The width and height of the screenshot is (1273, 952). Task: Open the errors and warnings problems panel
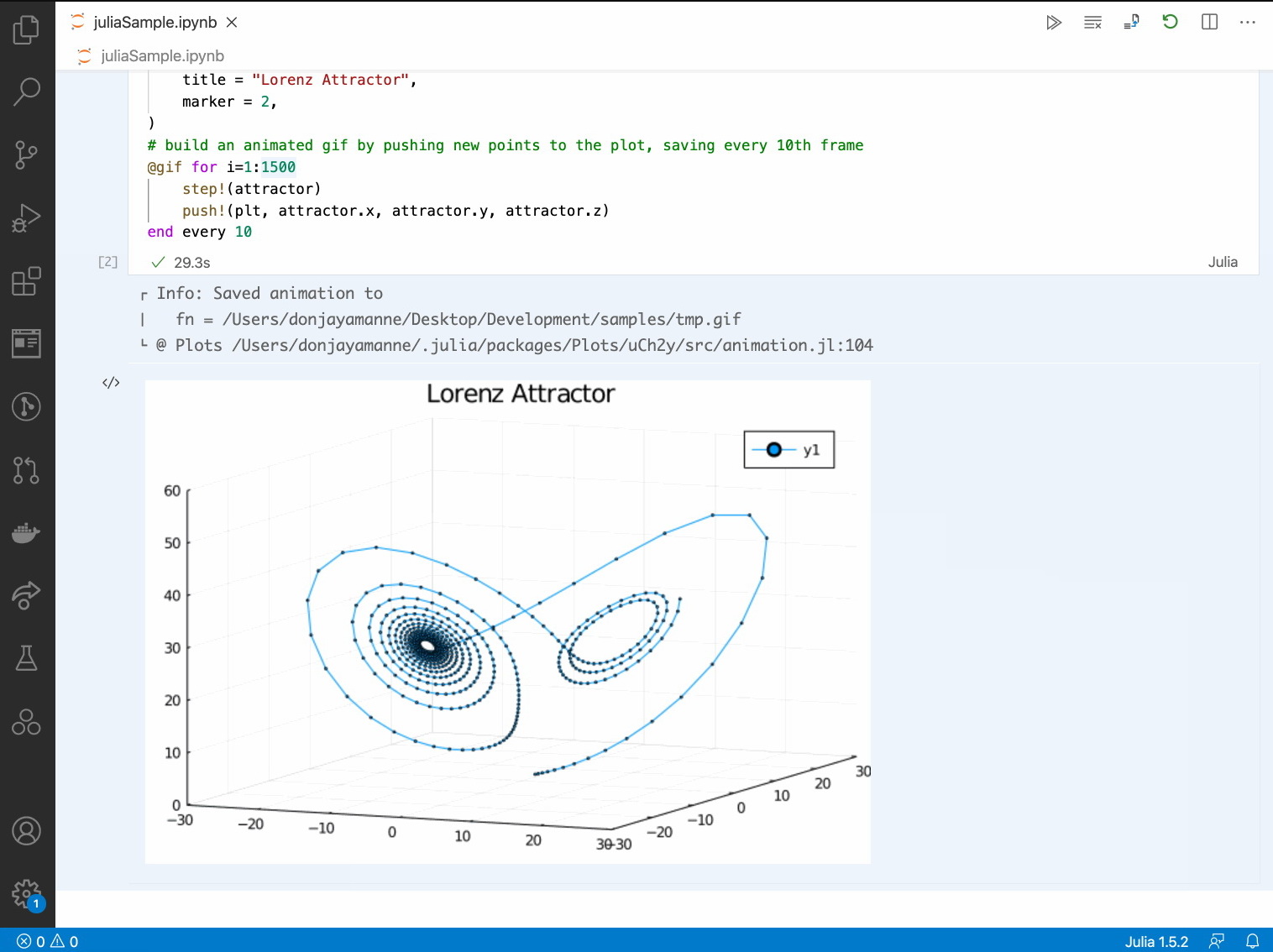pyautogui.click(x=48, y=942)
